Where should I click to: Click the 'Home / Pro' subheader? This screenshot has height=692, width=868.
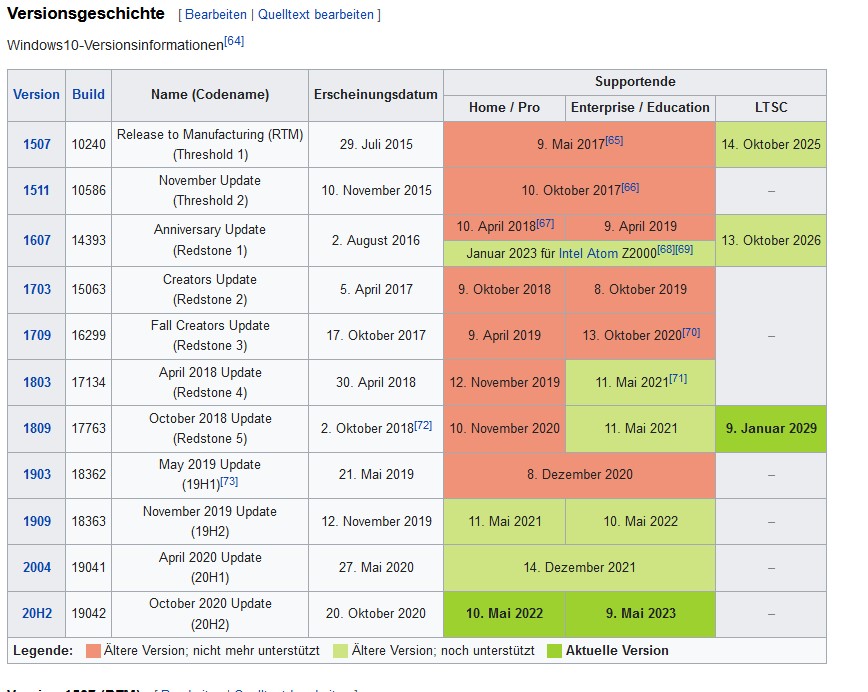pos(504,107)
